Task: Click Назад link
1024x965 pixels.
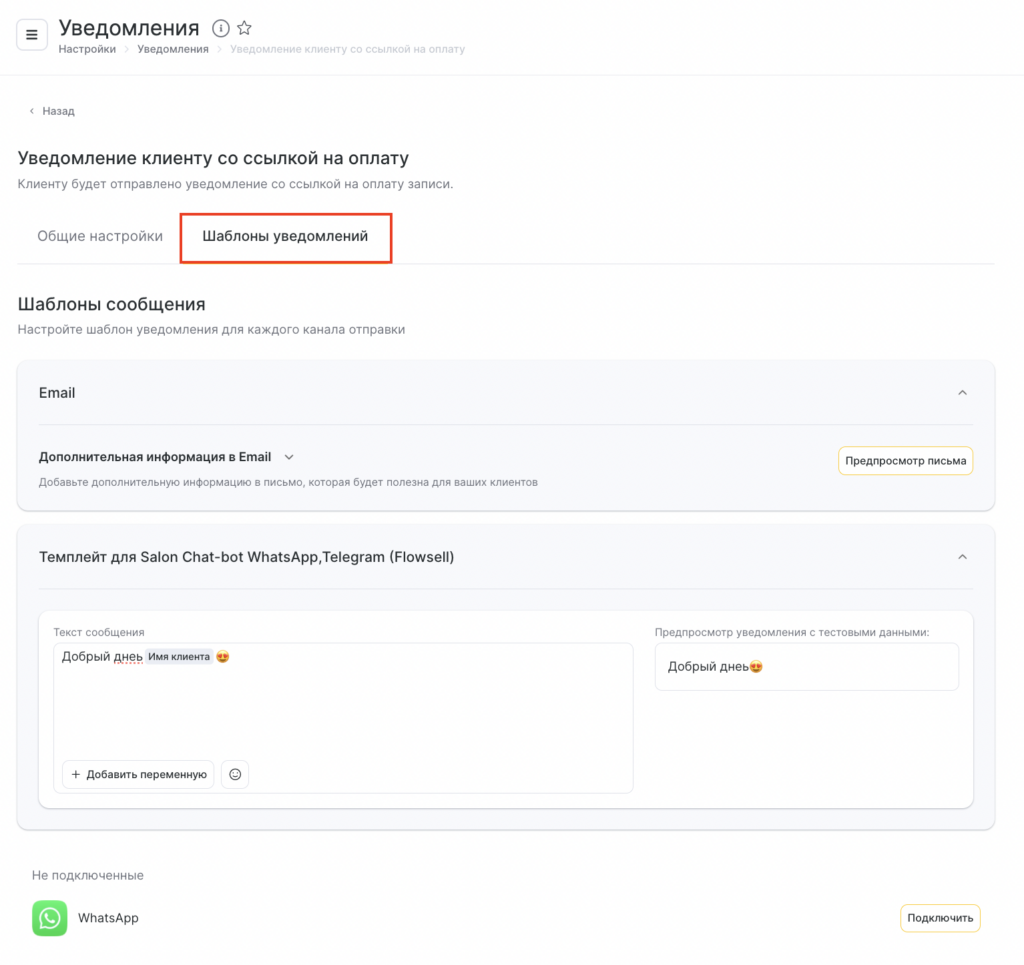Action: [58, 111]
